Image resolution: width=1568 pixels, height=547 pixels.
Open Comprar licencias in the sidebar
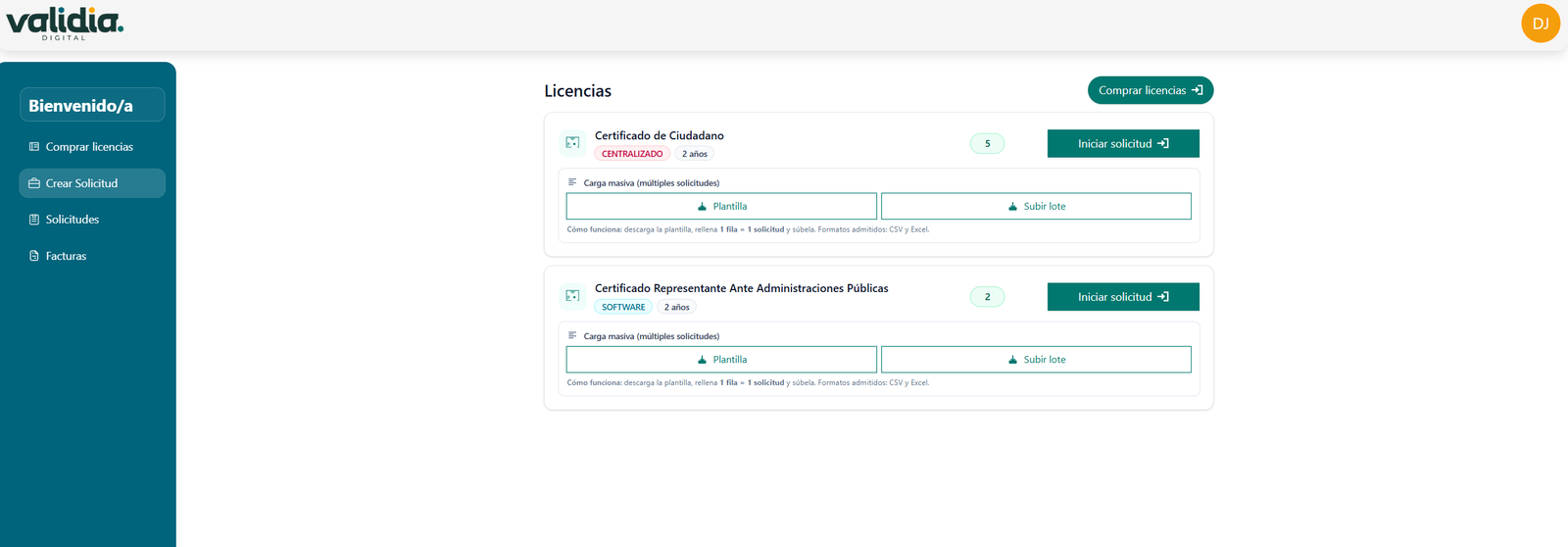pos(92,147)
